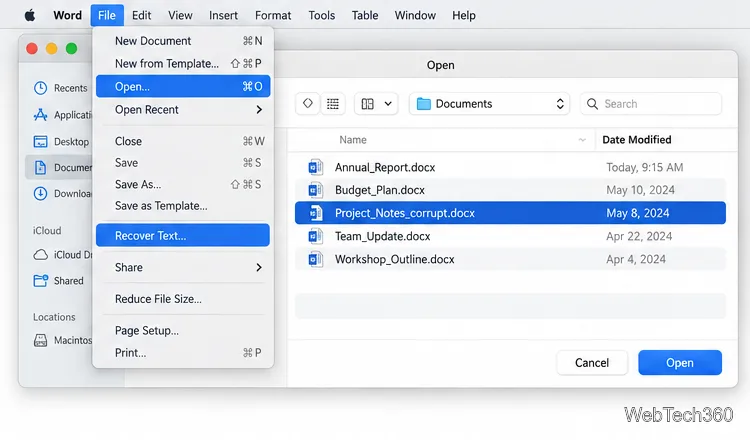Click the column view grouping icon
This screenshot has width=750, height=440.
[x=367, y=104]
